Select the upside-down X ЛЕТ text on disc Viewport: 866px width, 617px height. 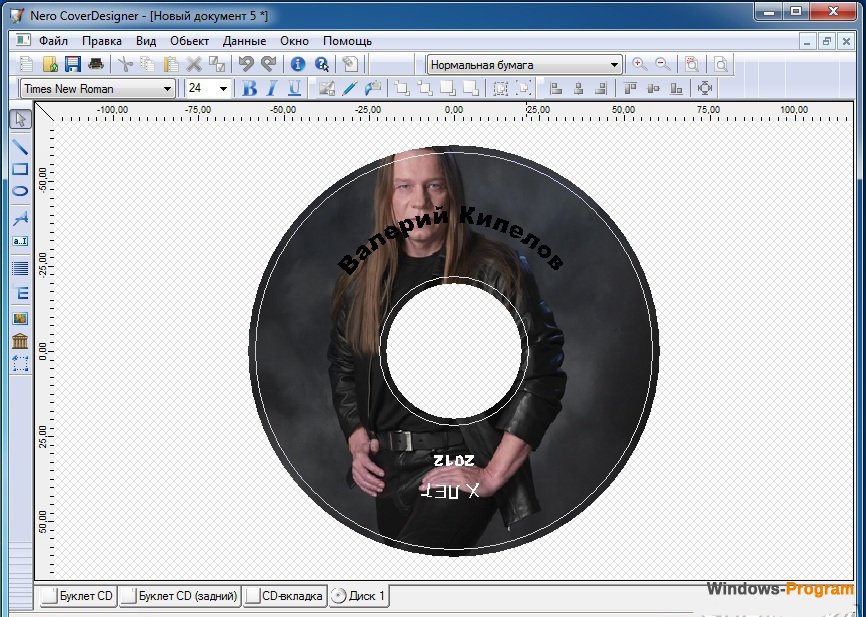pyautogui.click(x=450, y=490)
